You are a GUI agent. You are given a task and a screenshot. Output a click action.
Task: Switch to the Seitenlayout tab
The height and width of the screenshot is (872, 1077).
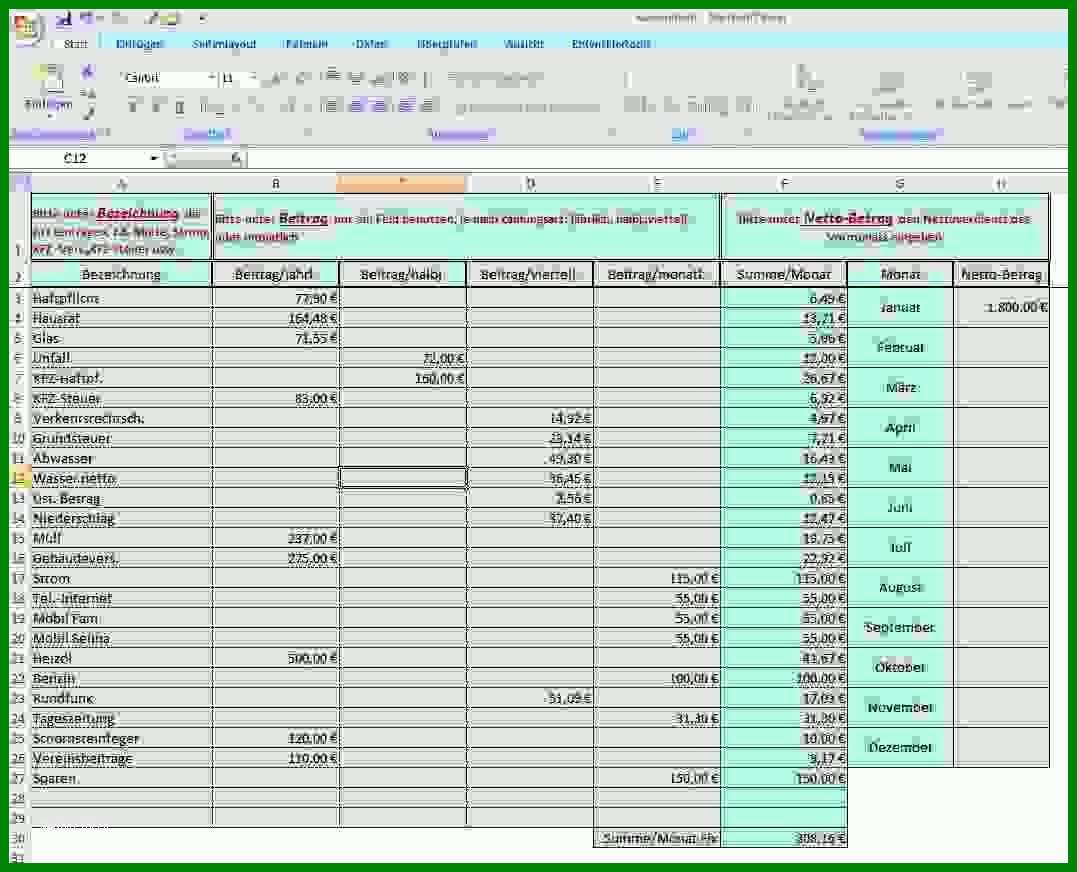click(x=224, y=44)
